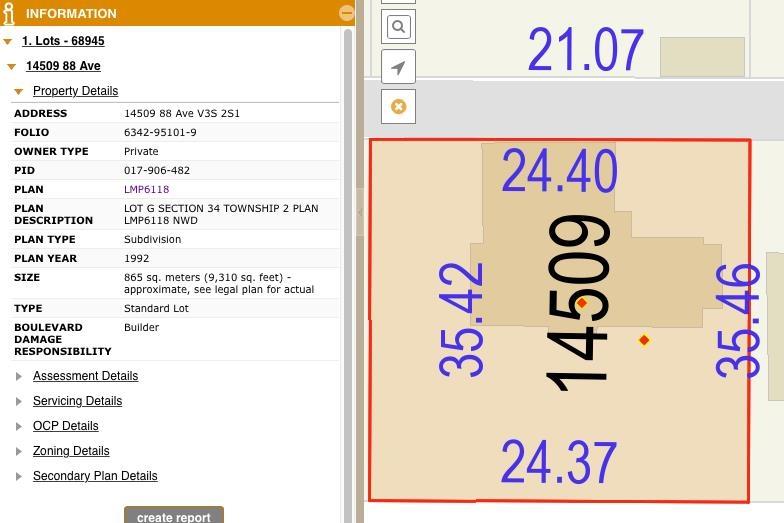The height and width of the screenshot is (523, 784).
Task: Click the 14509 lot number on map
Action: (578, 300)
